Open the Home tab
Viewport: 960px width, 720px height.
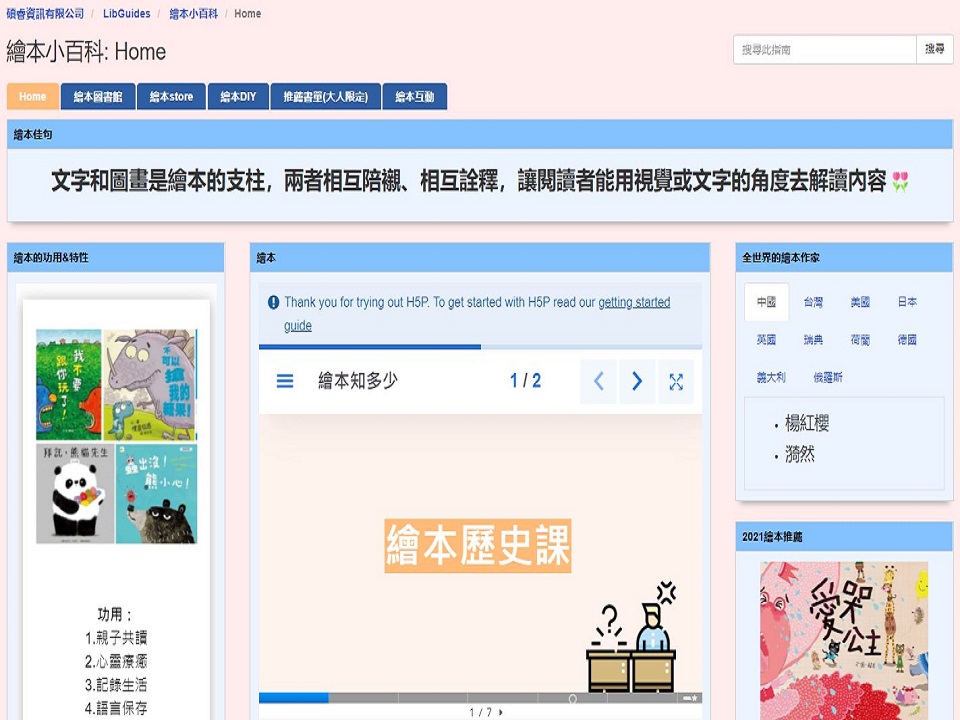[x=32, y=96]
